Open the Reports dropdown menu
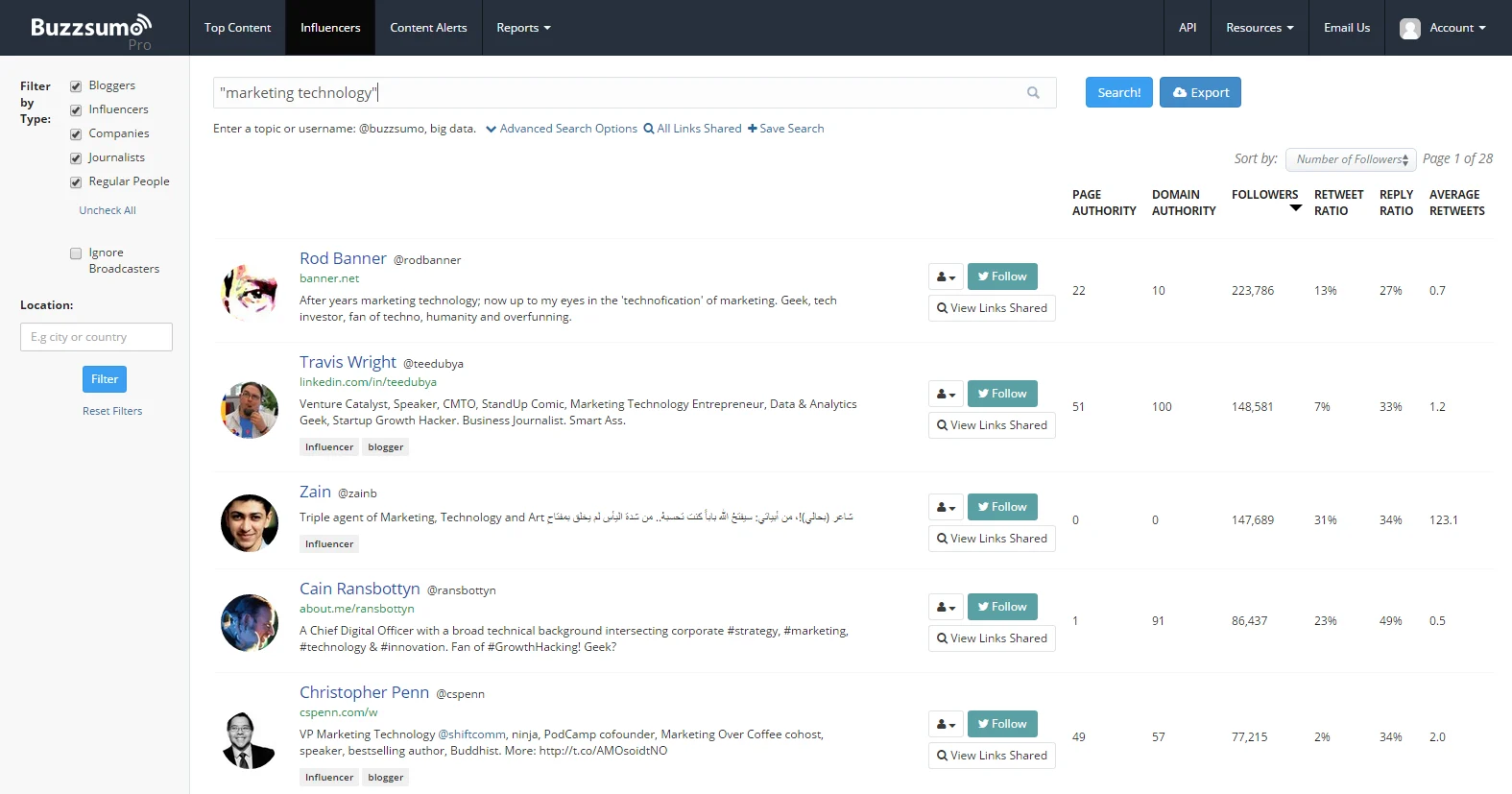The height and width of the screenshot is (794, 1512). pos(523,28)
